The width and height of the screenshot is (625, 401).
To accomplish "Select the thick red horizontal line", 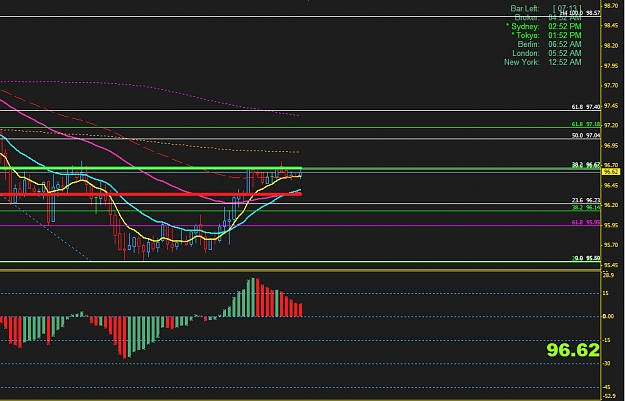I will (151, 195).
